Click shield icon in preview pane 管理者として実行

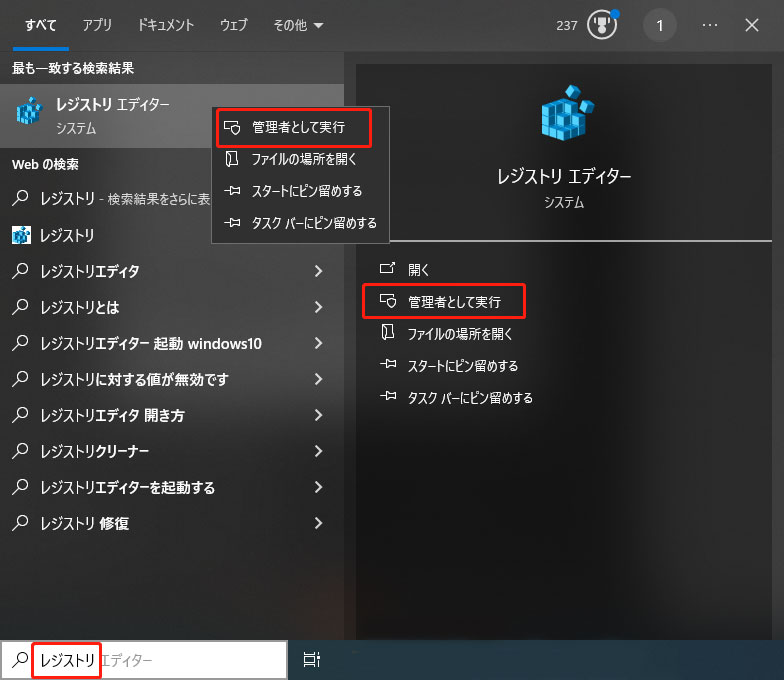point(388,301)
